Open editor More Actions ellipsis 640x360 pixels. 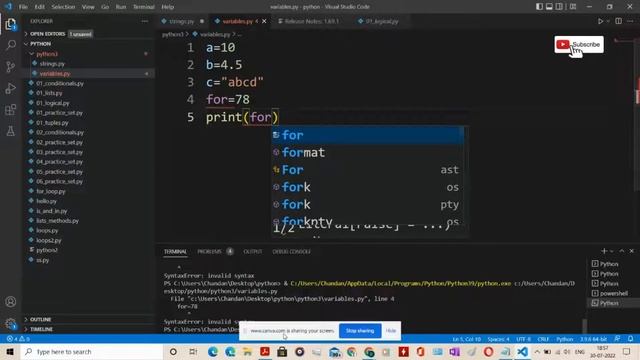coord(631,21)
